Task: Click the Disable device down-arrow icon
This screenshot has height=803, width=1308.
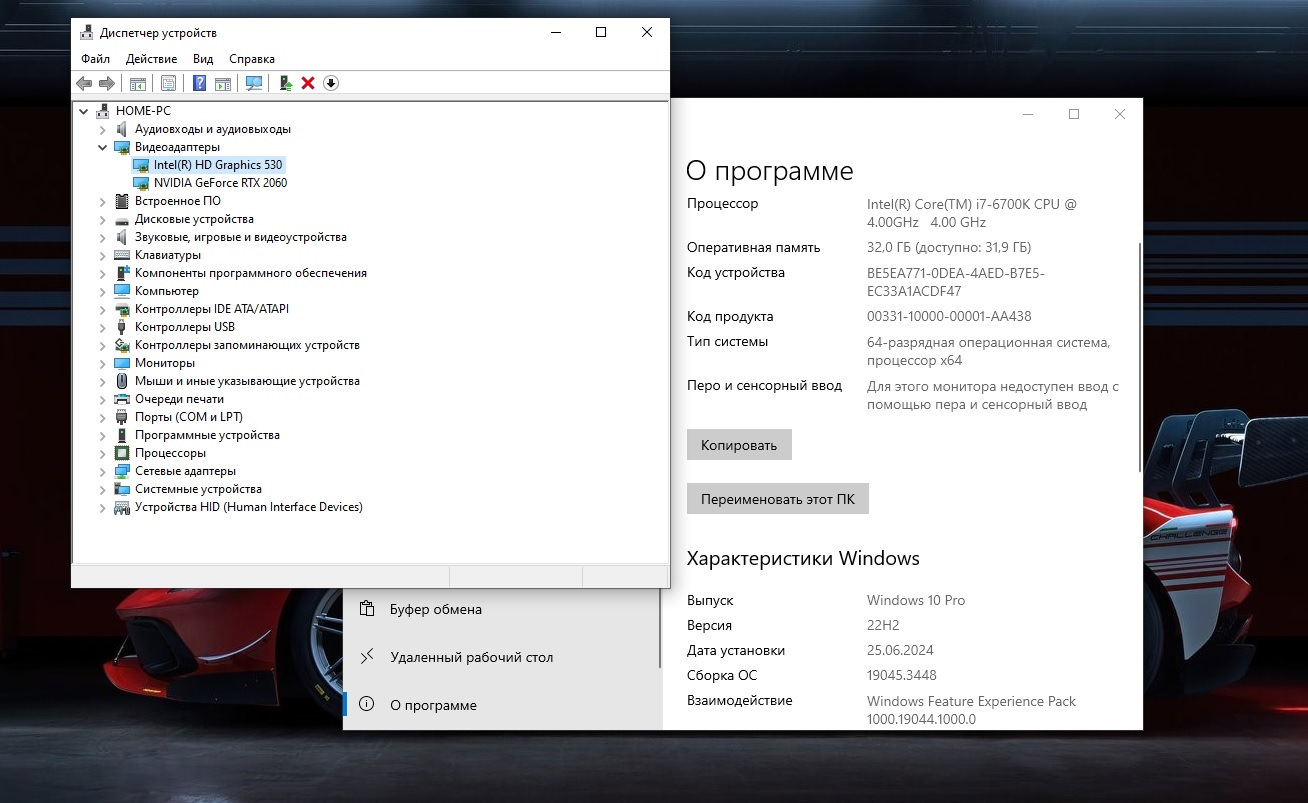Action: pyautogui.click(x=331, y=83)
